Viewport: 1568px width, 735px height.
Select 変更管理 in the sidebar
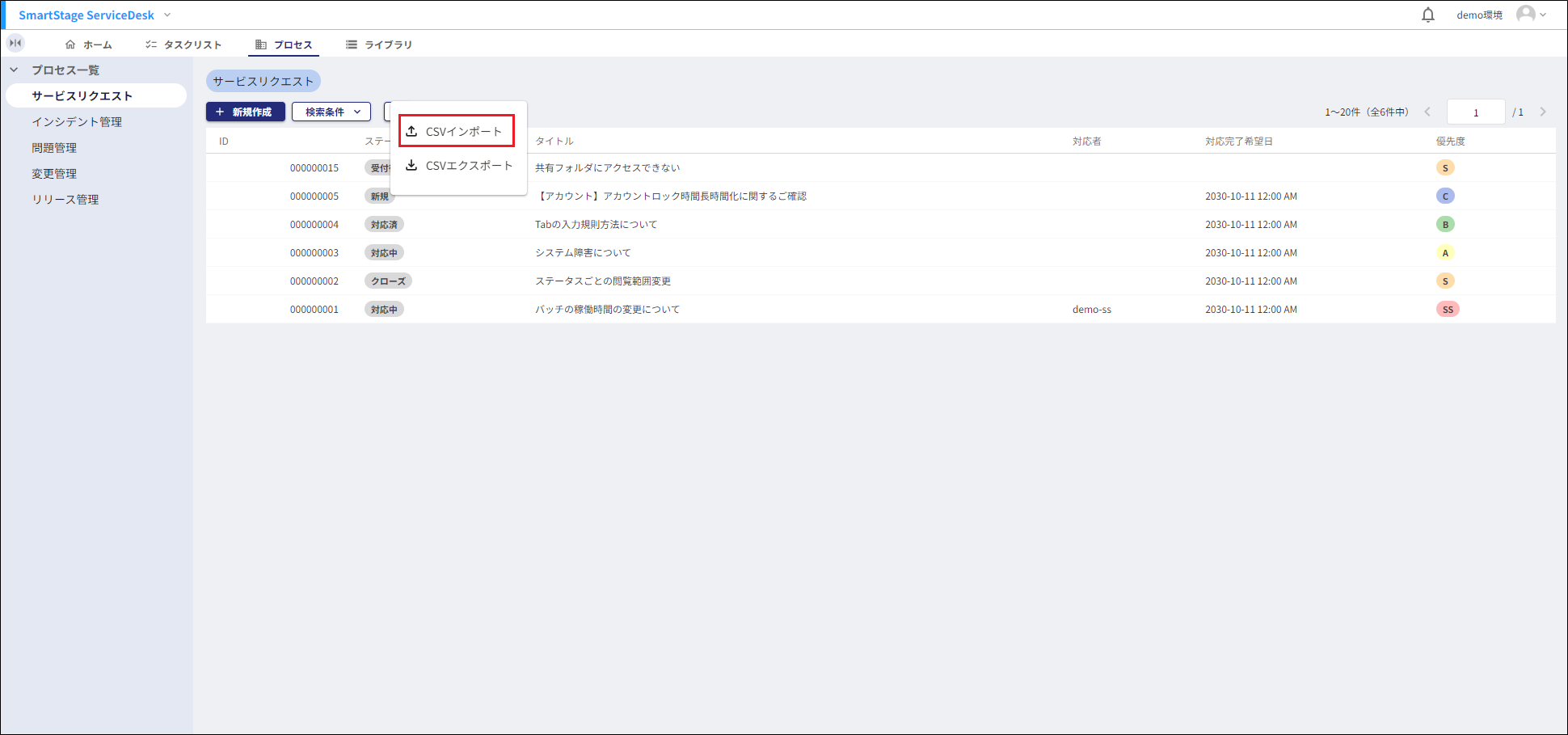(x=54, y=173)
